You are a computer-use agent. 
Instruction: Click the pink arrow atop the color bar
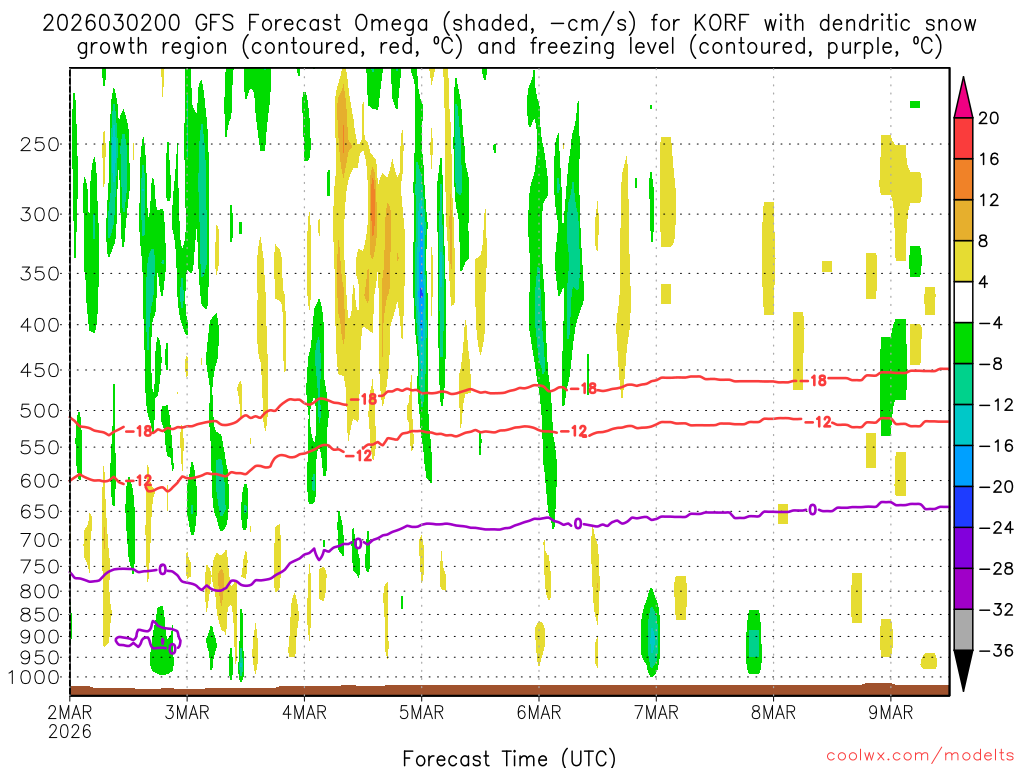coord(964,97)
